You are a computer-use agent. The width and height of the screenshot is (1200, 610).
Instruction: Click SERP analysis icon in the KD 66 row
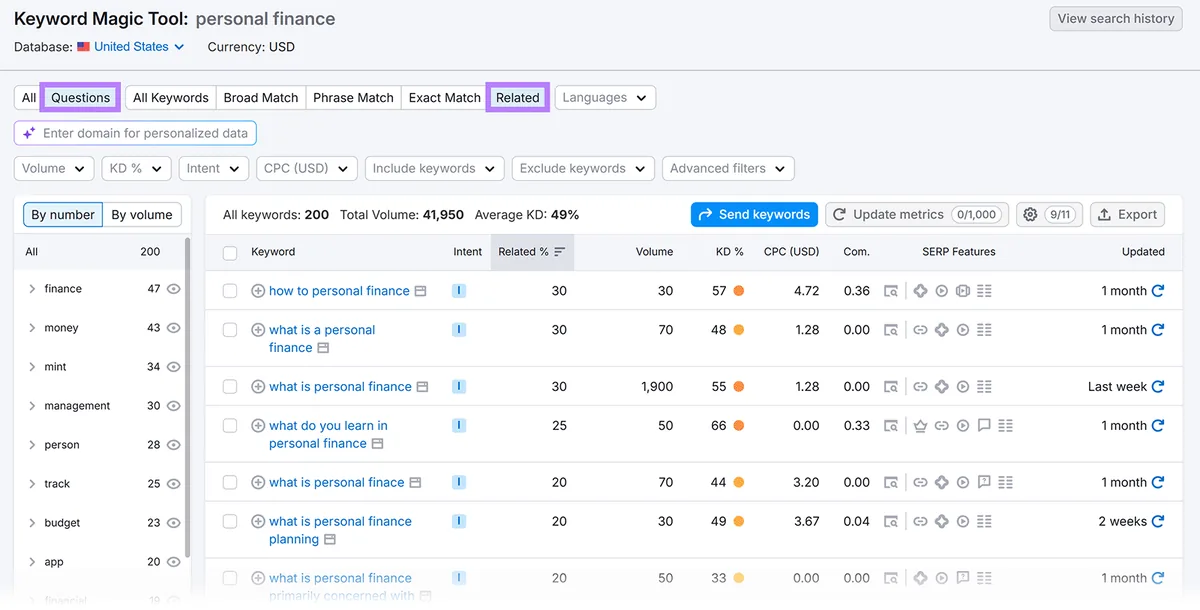coord(891,426)
